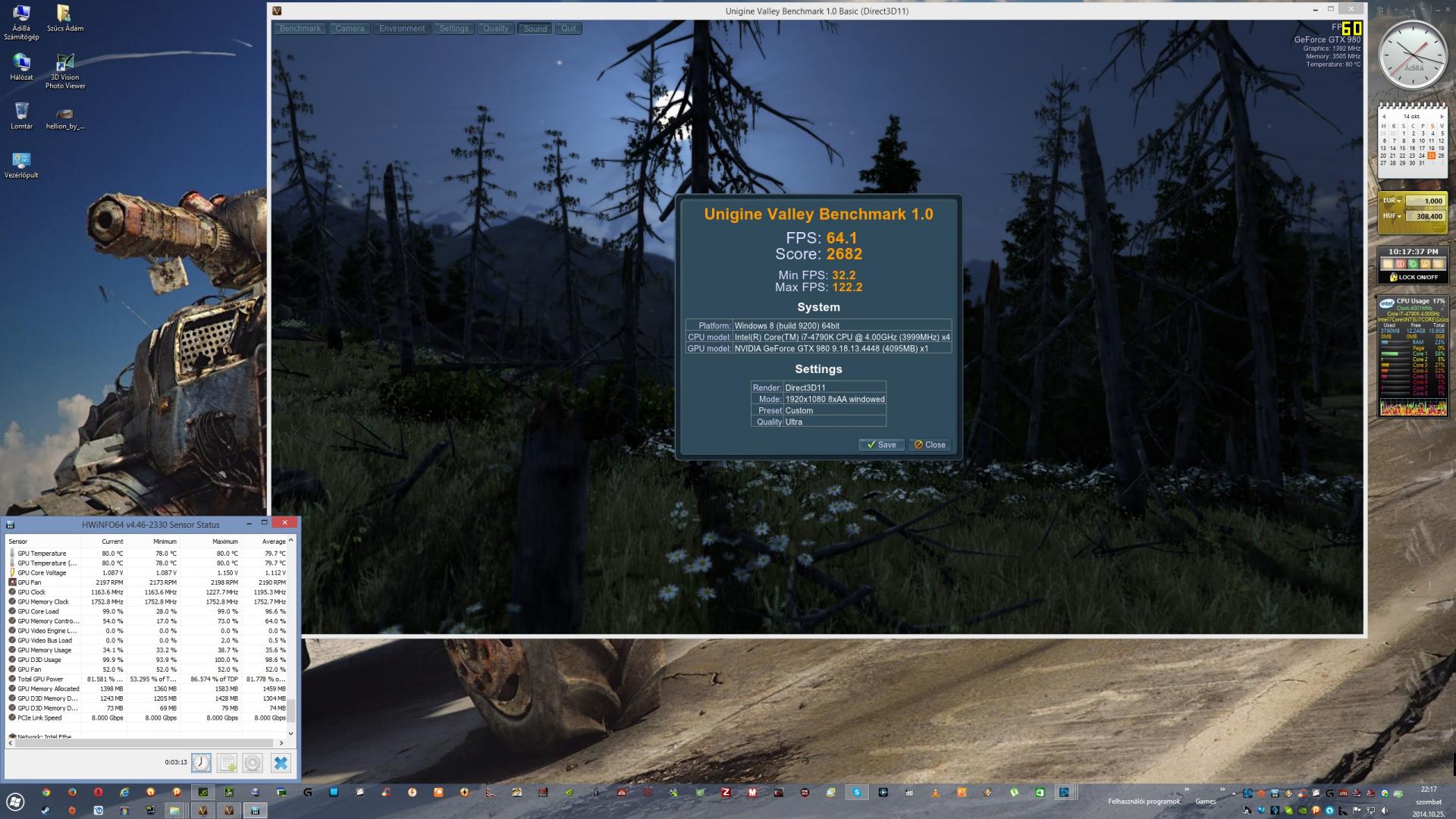
Task: Switch to HWiNFO taskbar button
Action: [x=255, y=811]
